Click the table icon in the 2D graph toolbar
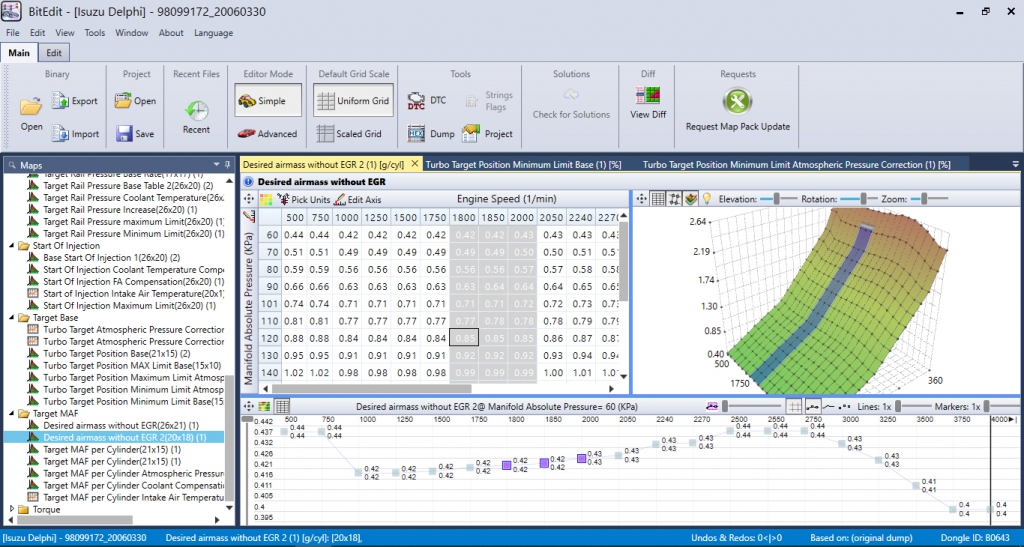 coord(282,406)
